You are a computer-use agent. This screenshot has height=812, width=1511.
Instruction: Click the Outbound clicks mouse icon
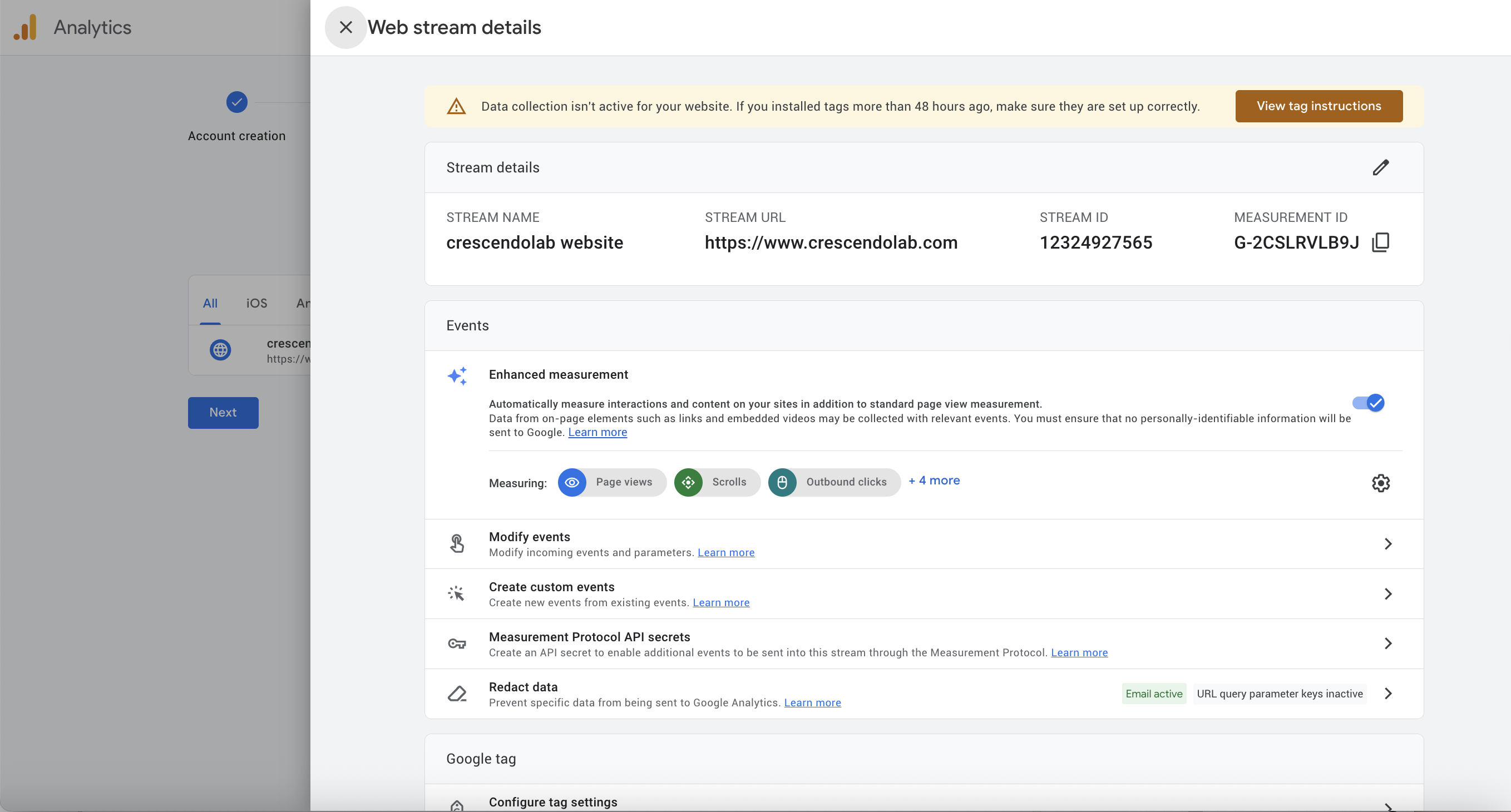coord(782,483)
